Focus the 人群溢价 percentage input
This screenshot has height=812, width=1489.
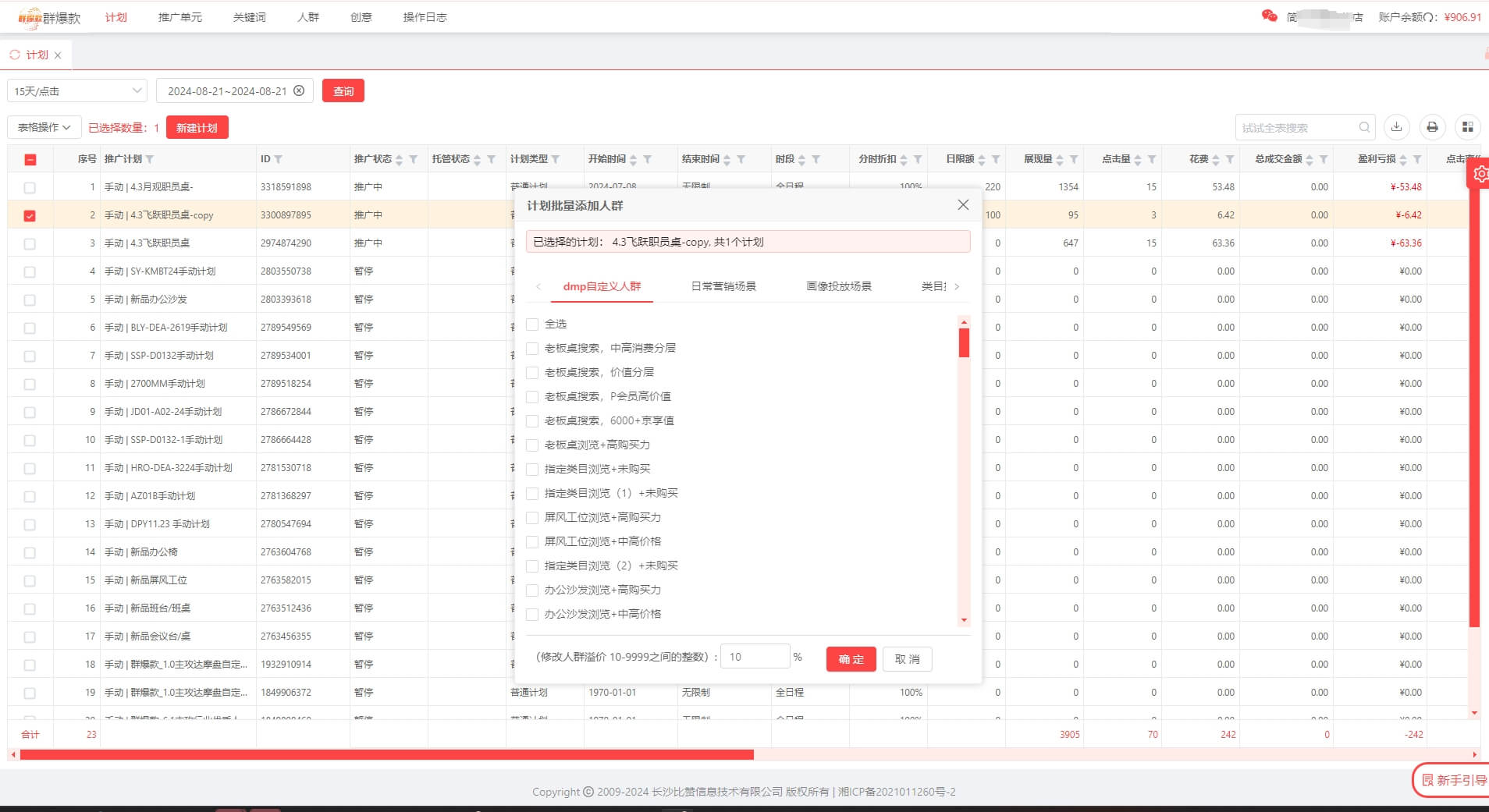click(755, 657)
